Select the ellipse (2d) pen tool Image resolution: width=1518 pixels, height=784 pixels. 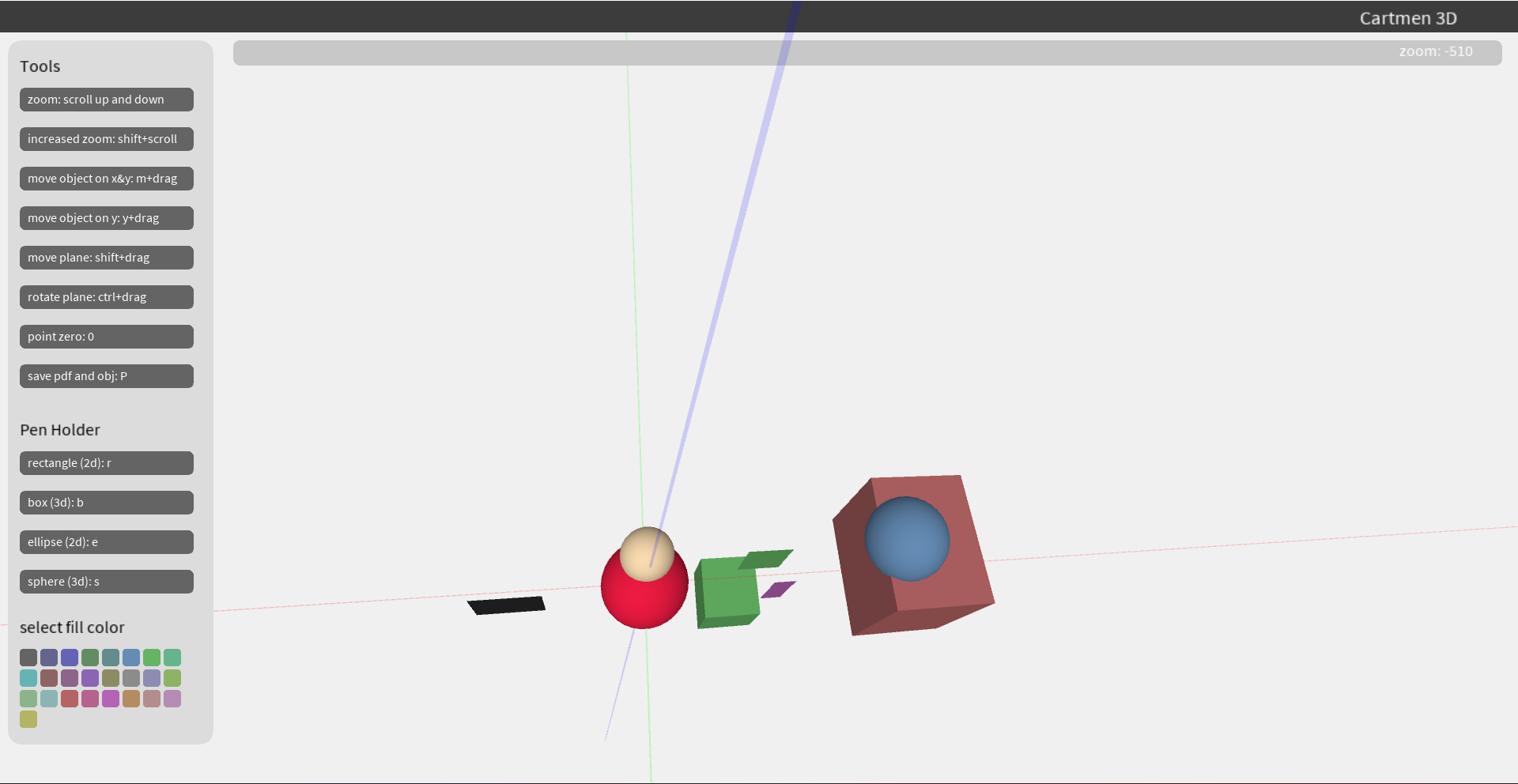pyautogui.click(x=106, y=541)
